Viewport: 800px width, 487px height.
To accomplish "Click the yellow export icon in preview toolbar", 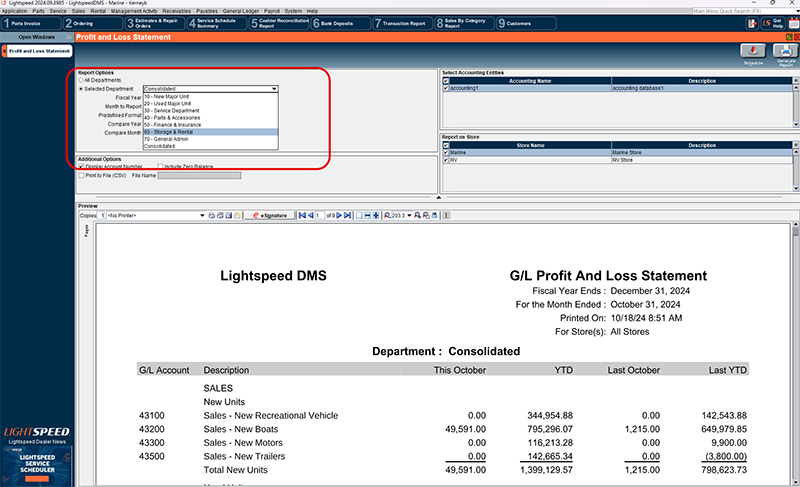I will click(237, 216).
